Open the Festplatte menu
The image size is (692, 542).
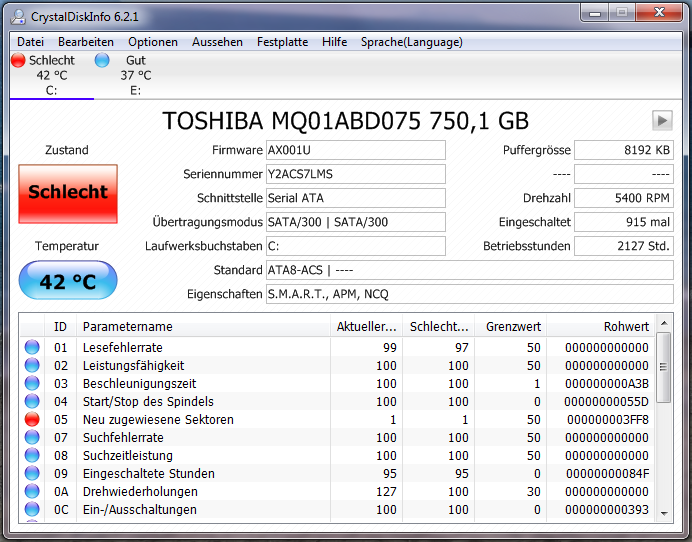click(282, 42)
